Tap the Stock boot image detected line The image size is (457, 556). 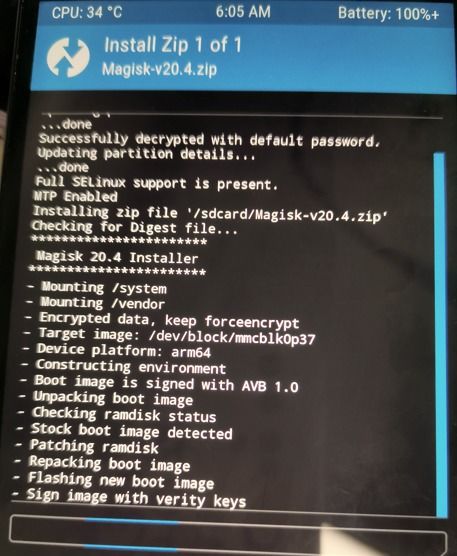[x=125, y=431]
